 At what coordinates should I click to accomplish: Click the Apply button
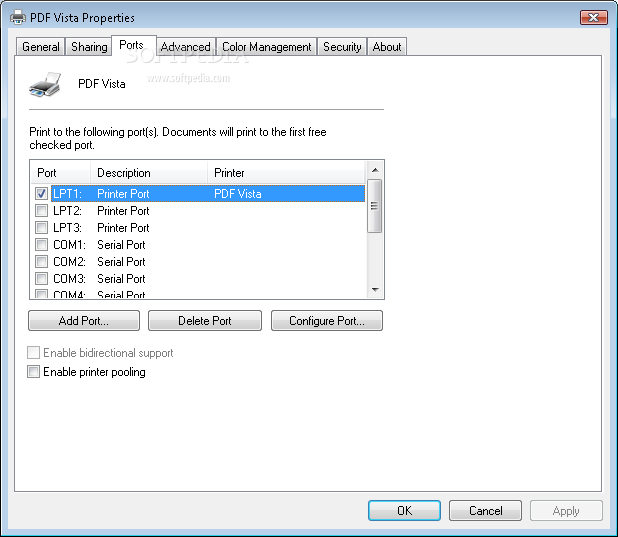tap(566, 511)
